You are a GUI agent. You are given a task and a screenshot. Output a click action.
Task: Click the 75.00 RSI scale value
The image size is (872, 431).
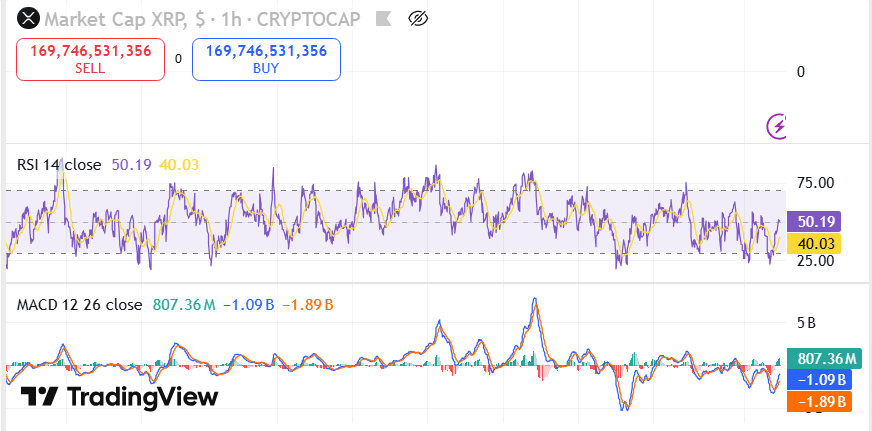coord(816,183)
